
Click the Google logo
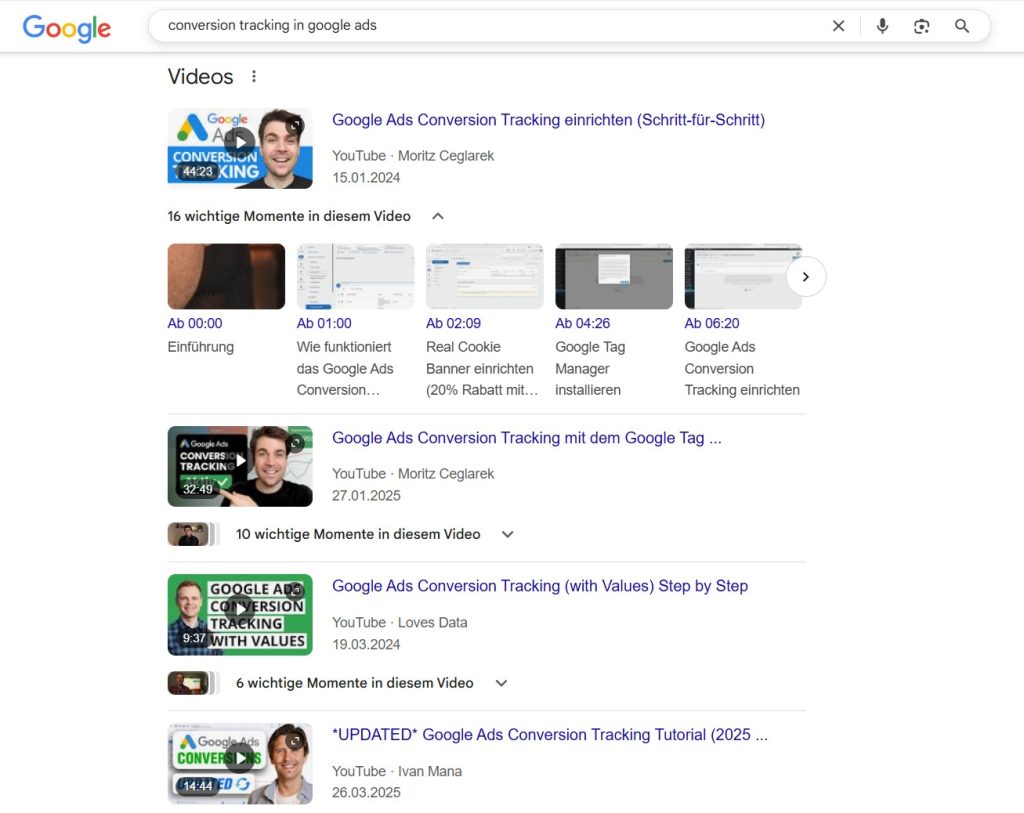(x=66, y=28)
